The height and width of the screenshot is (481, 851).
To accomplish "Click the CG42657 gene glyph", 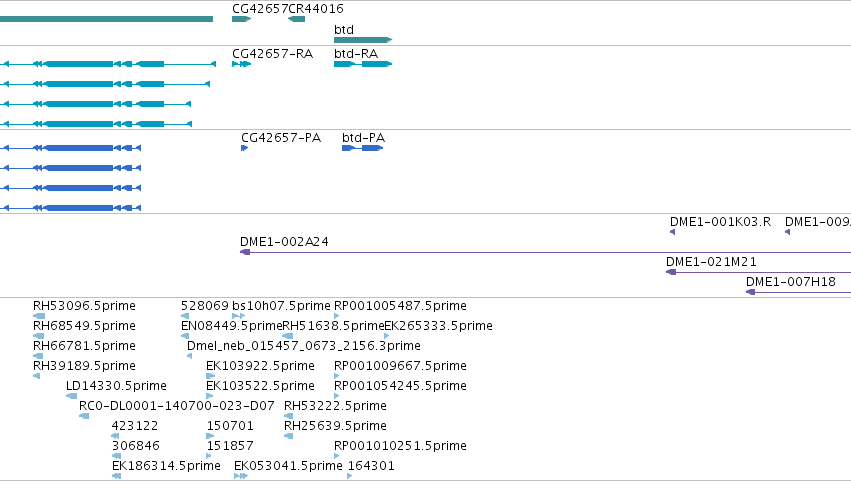I will [x=242, y=19].
